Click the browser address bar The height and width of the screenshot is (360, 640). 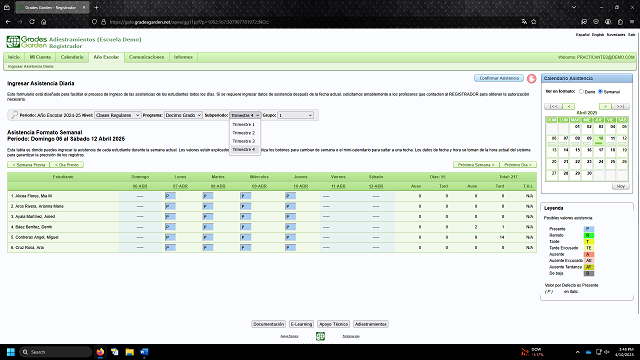[302, 22]
